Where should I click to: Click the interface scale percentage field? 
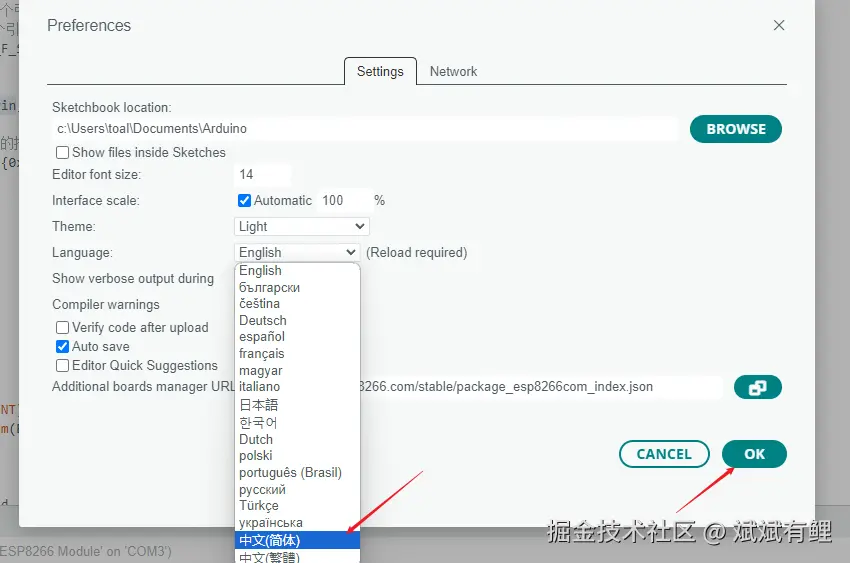click(x=344, y=200)
